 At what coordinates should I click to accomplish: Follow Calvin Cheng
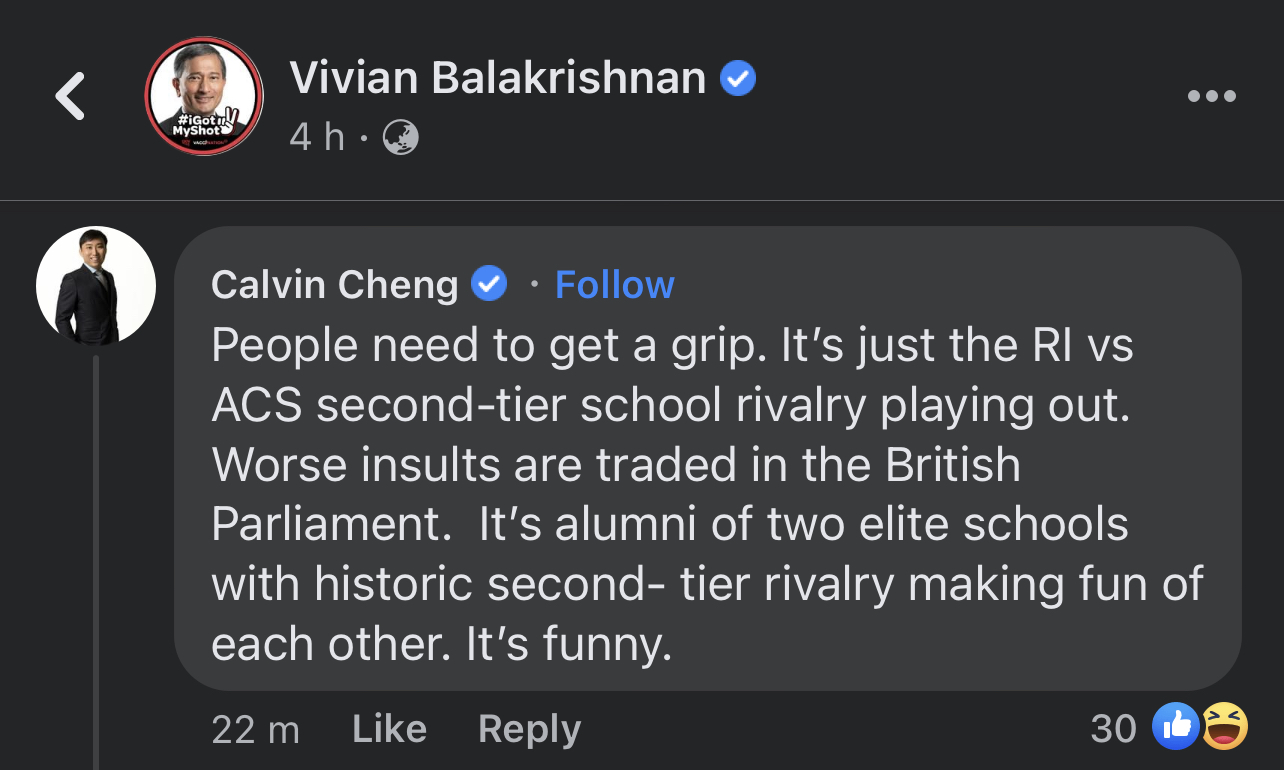614,285
